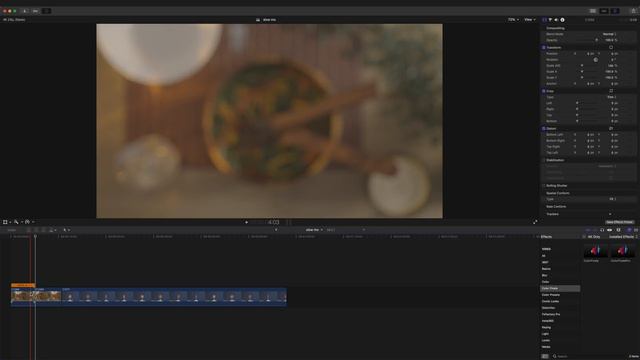Click the share export icon
Image resolution: width=640 pixels, height=360 pixels.
(633, 11)
